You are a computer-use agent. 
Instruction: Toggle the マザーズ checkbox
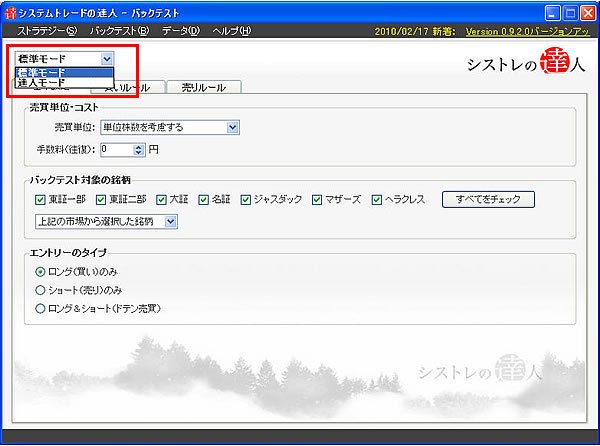318,199
